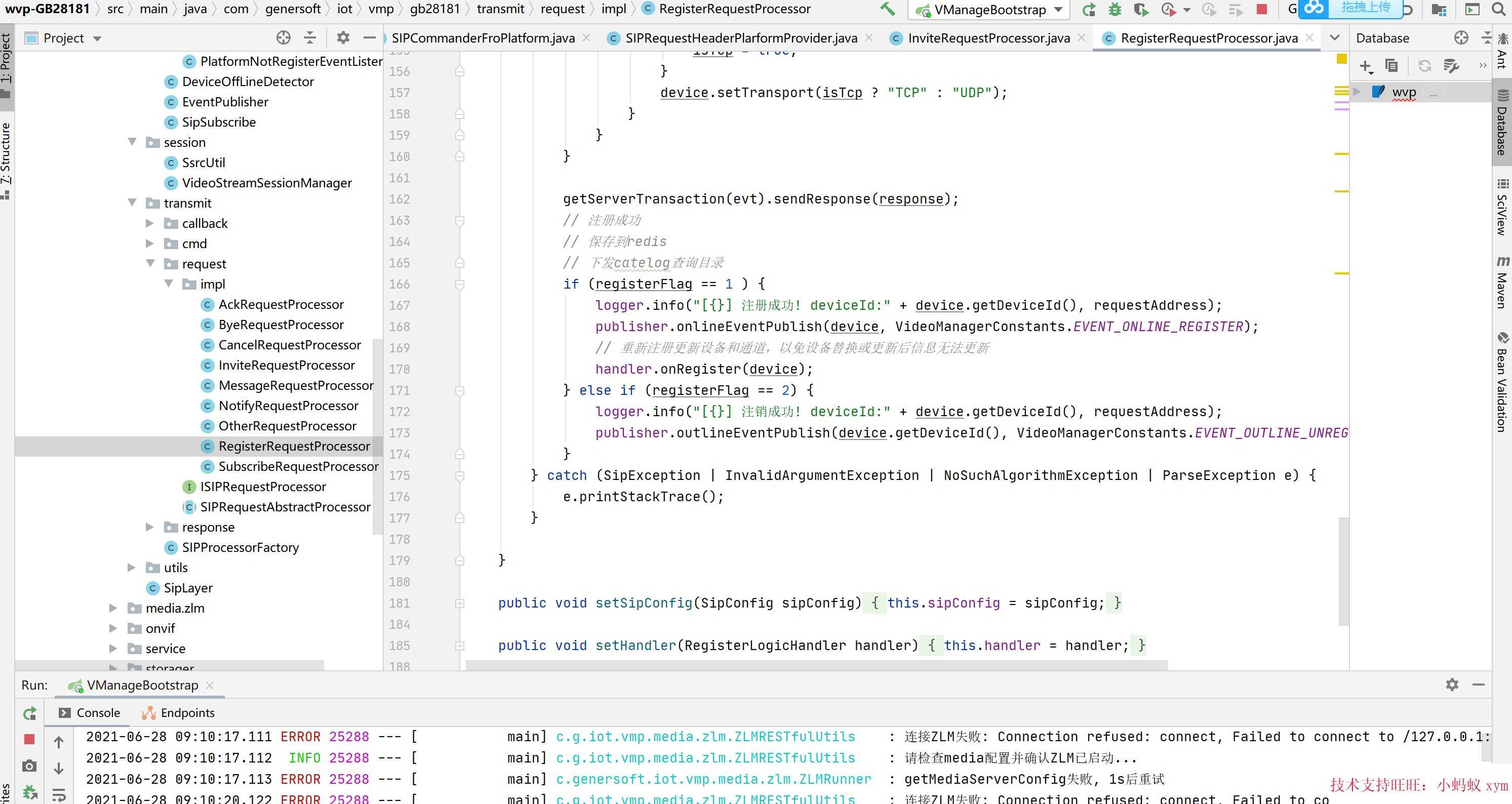Rerun VManageBootstrap in the Run panel
Image resolution: width=1512 pixels, height=804 pixels.
click(x=29, y=713)
